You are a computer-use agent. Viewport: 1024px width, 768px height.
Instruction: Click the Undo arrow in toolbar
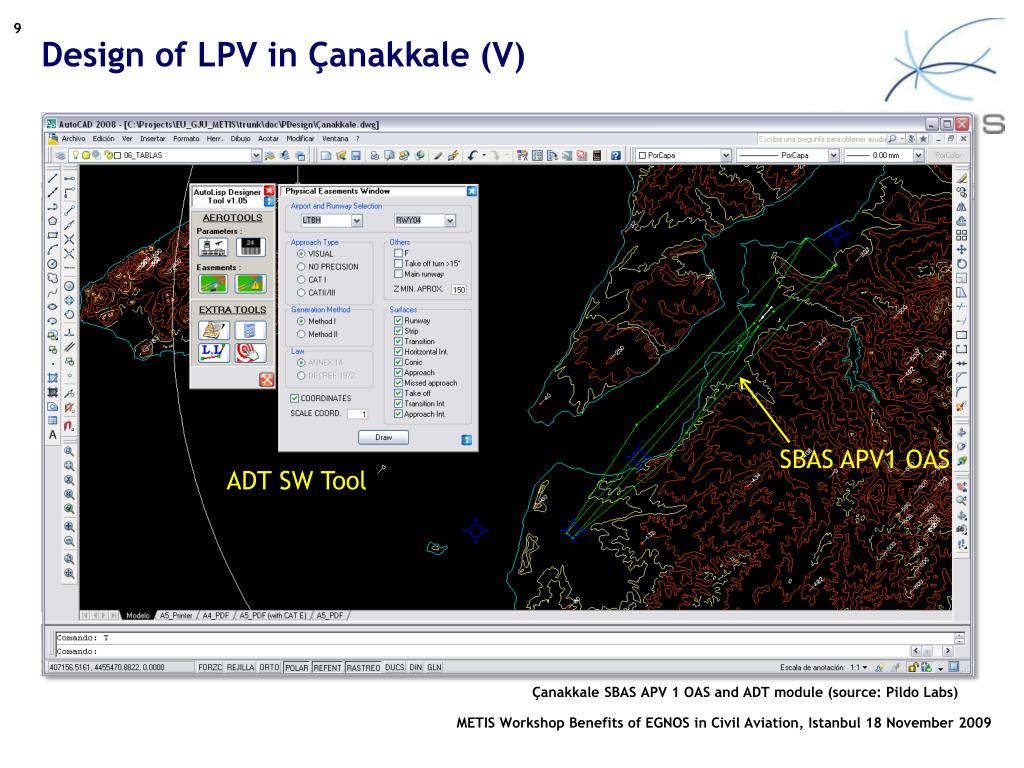coord(472,155)
